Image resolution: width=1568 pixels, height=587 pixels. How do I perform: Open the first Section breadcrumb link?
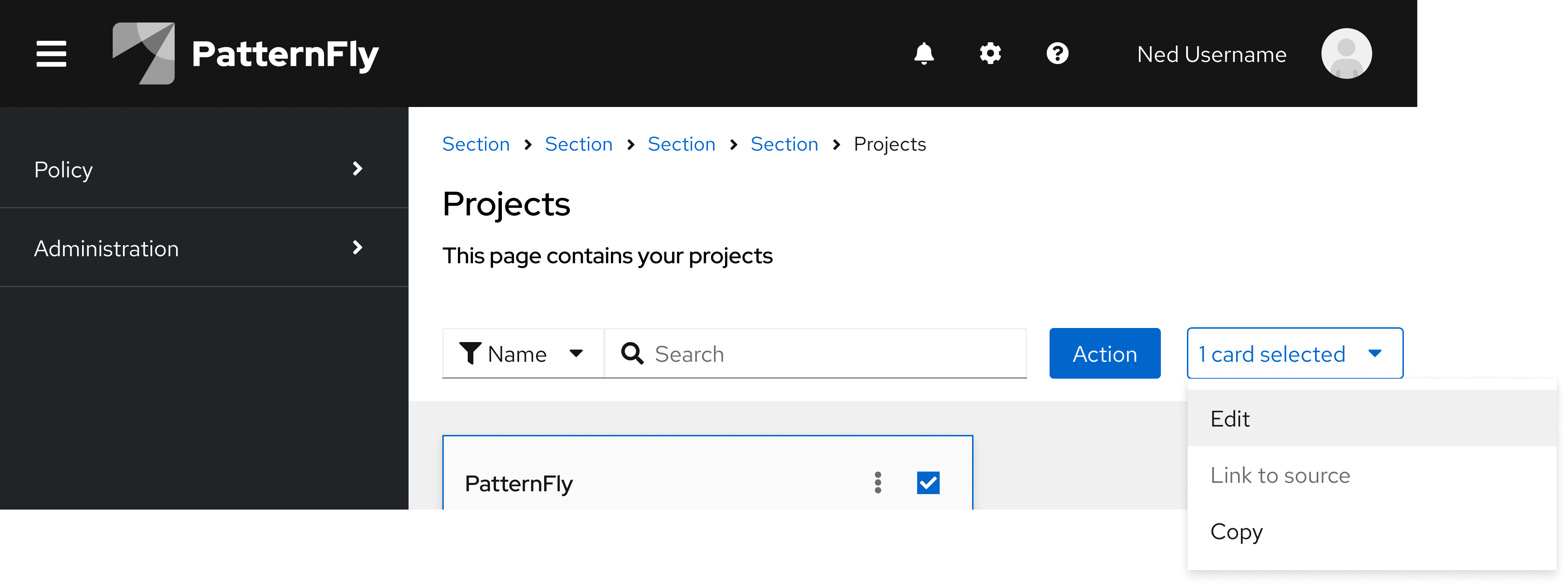[476, 144]
